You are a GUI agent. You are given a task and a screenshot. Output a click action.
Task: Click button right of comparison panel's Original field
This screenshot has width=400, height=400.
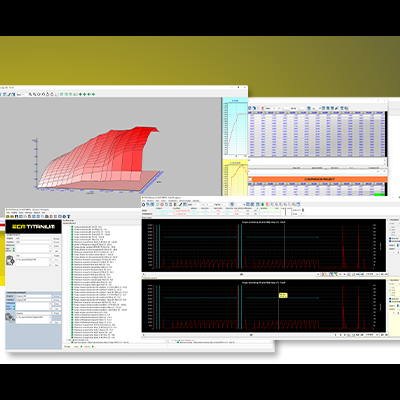56,296
